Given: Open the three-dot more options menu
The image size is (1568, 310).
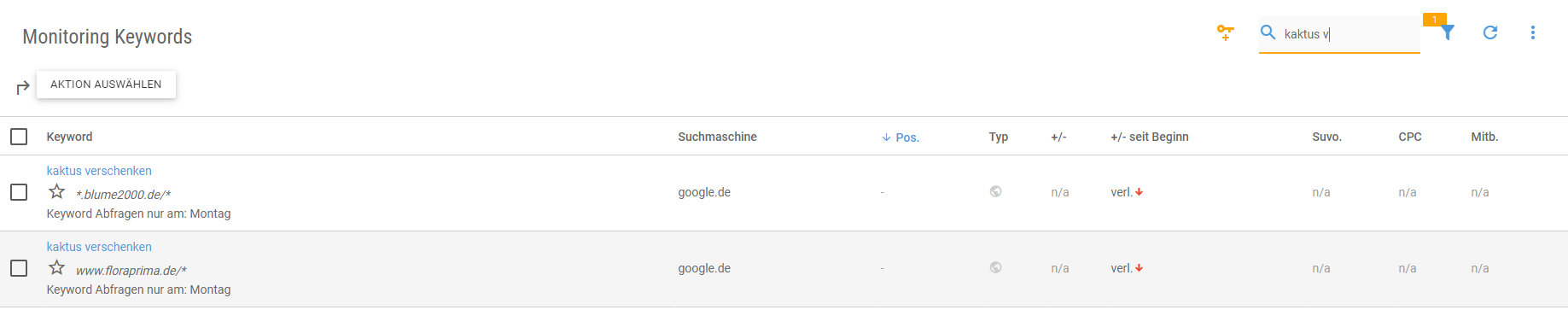Looking at the screenshot, I should [x=1533, y=32].
